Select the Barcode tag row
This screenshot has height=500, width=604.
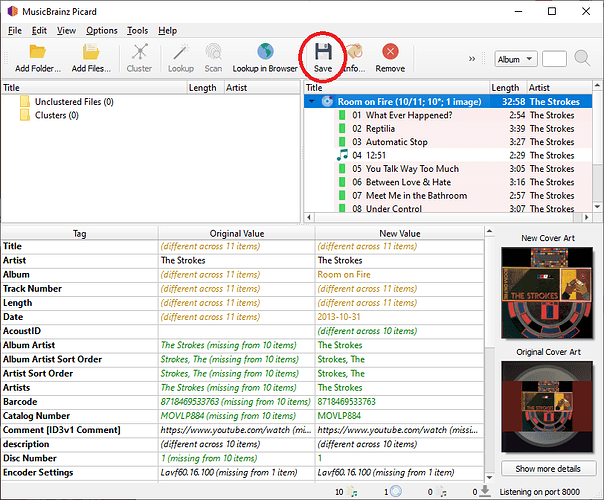(243, 402)
